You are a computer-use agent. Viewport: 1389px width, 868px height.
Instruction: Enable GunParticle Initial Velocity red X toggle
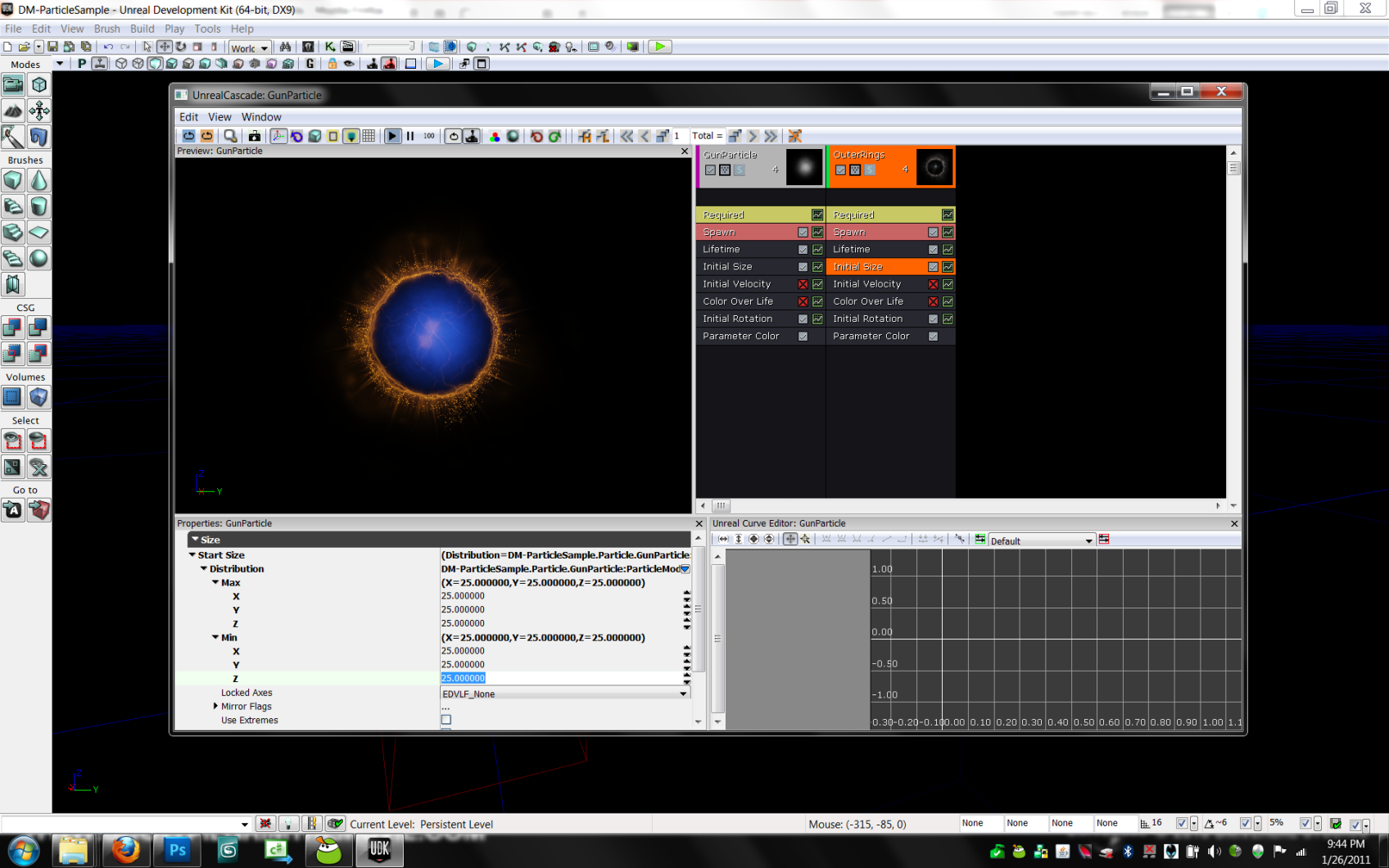pyautogui.click(x=803, y=284)
